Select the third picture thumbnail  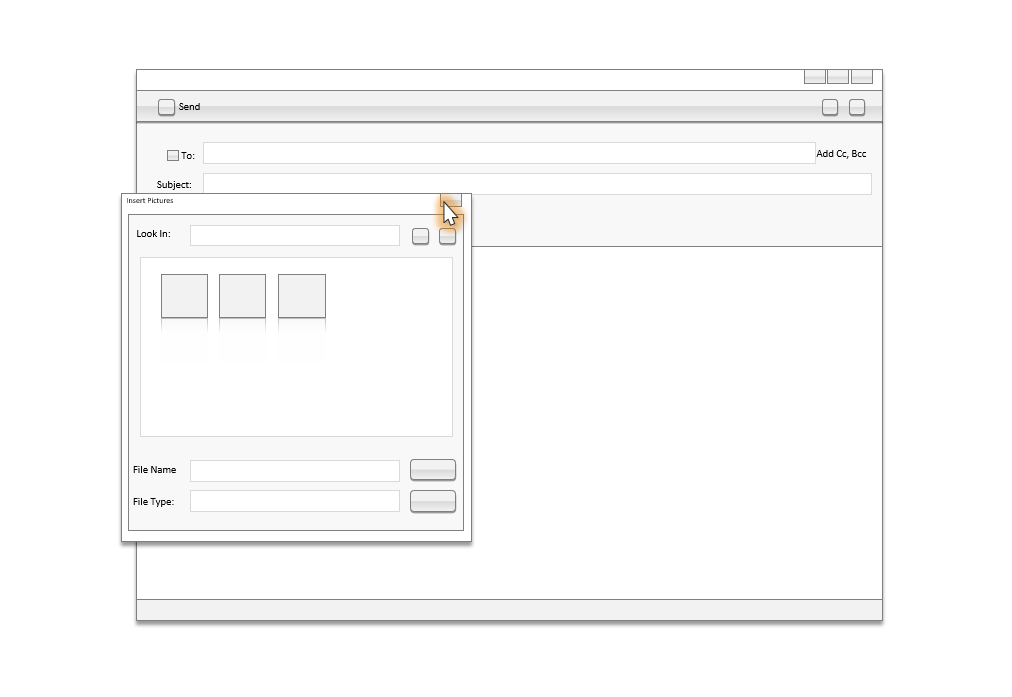click(302, 296)
